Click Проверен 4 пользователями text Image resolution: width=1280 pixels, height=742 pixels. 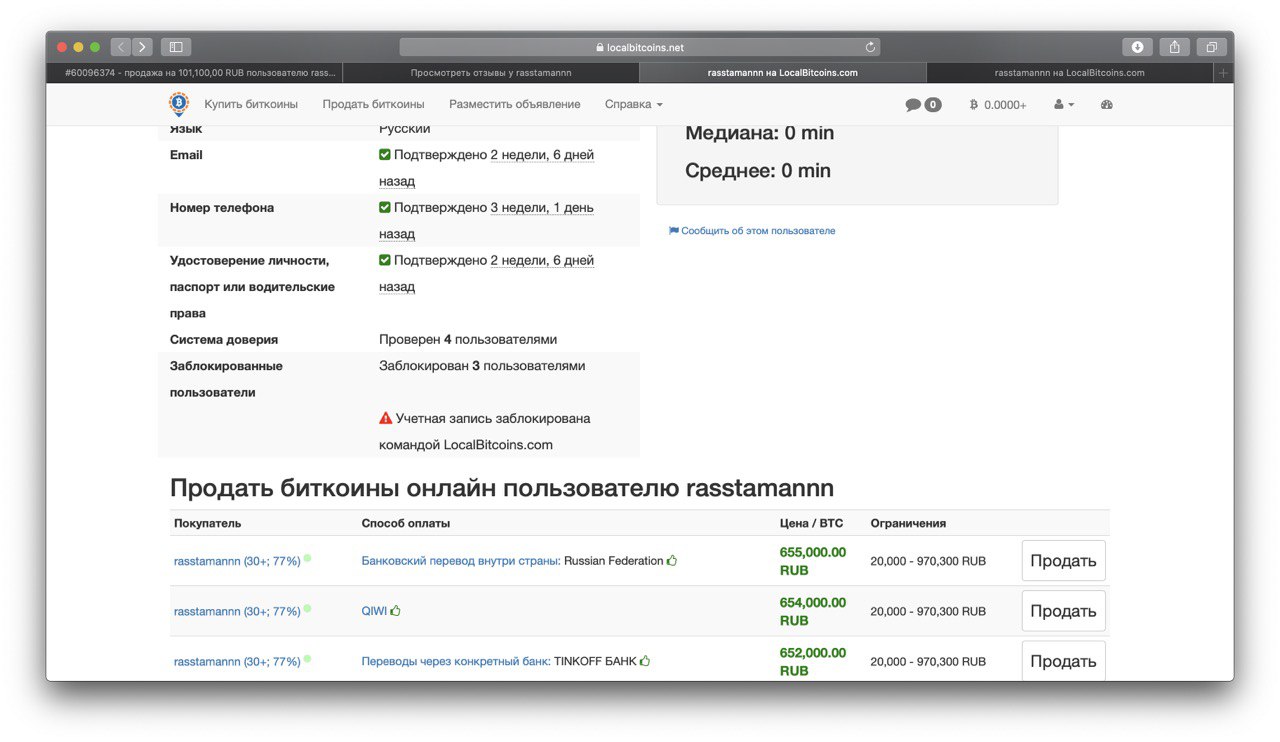click(468, 340)
